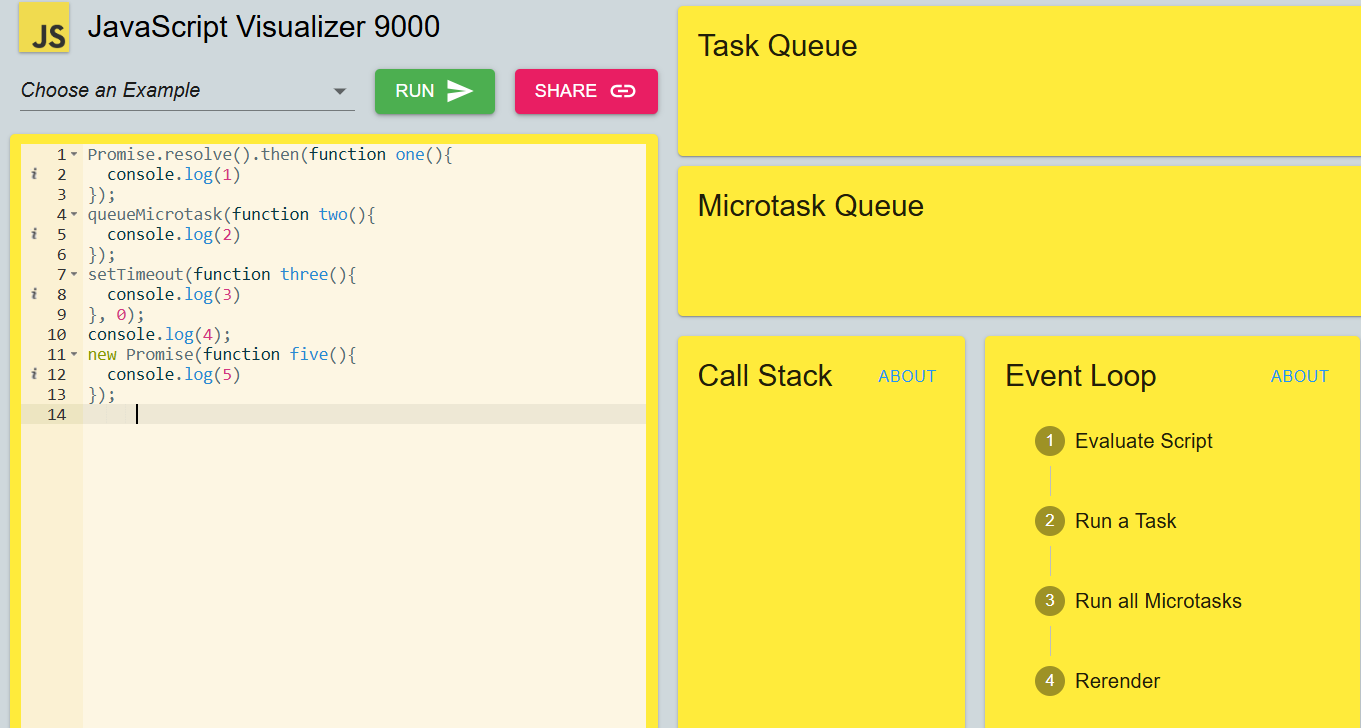Collapse the code fold at line 4
Screen dimensions: 1361x728
pos(75,215)
